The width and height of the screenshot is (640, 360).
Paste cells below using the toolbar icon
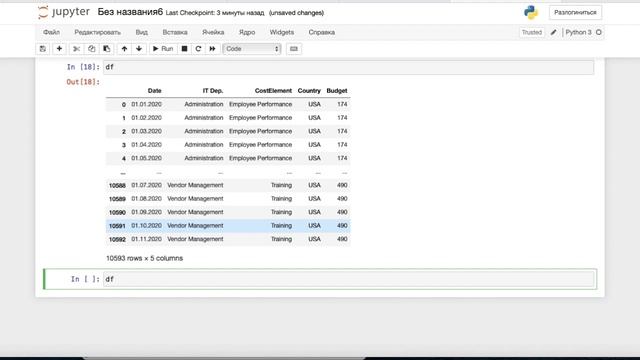[107, 49]
